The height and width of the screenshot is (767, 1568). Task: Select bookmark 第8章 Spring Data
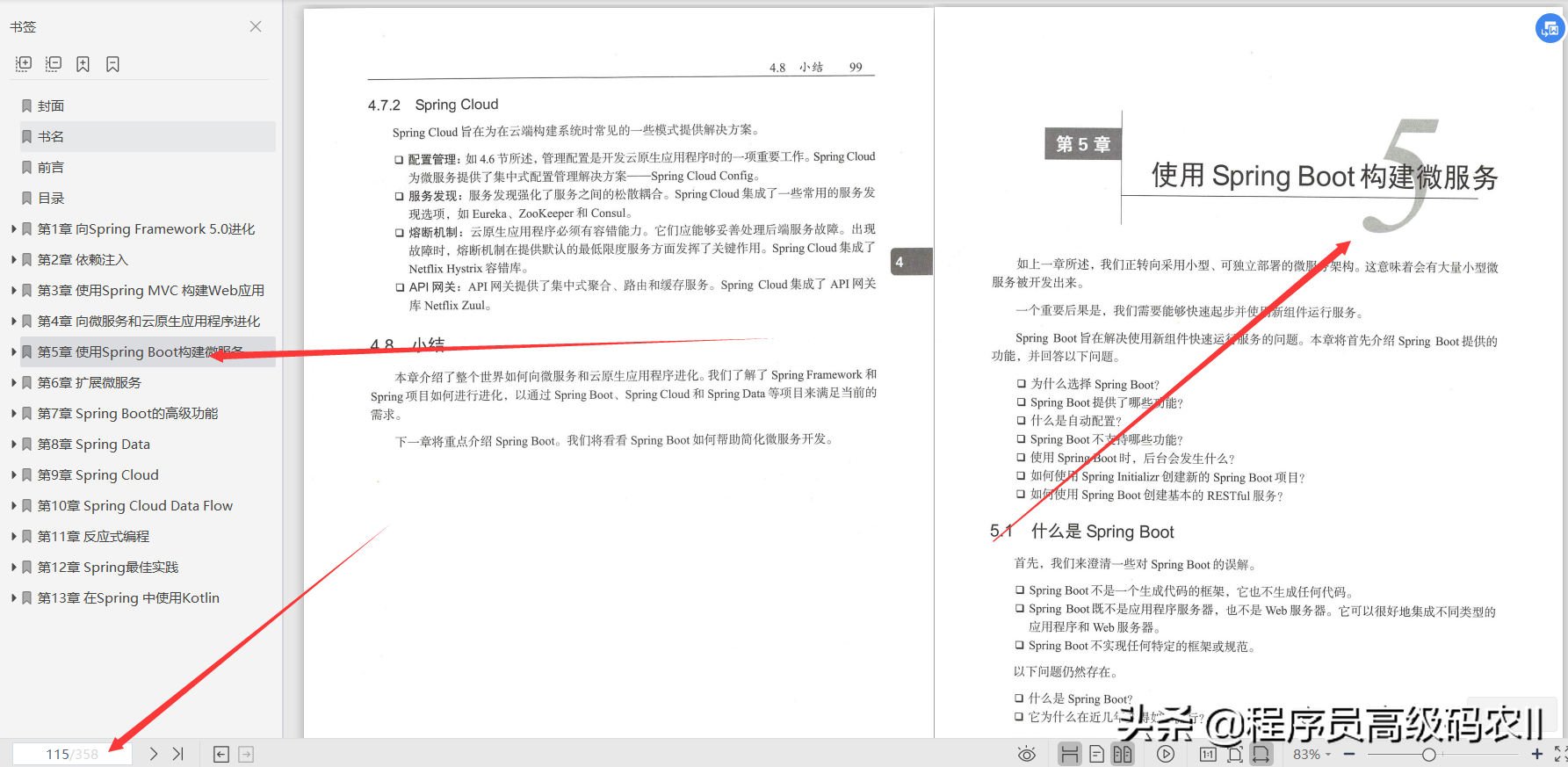point(93,444)
